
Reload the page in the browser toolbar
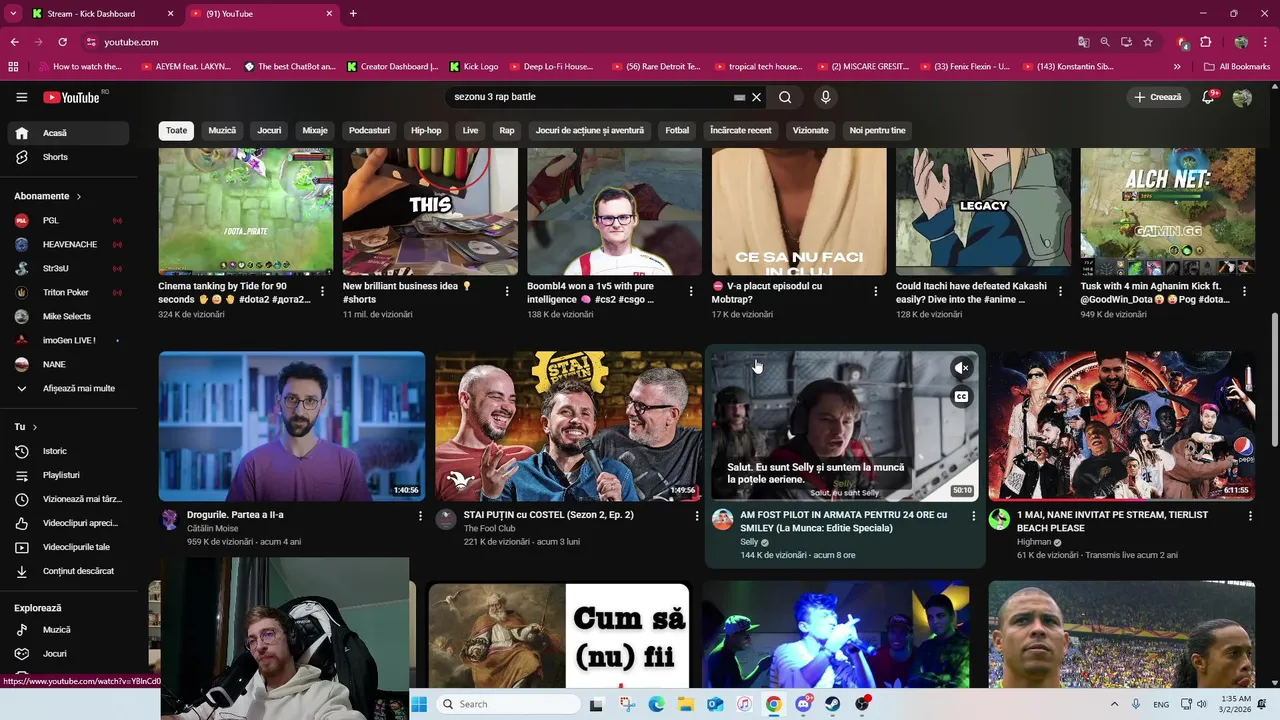(x=62, y=42)
